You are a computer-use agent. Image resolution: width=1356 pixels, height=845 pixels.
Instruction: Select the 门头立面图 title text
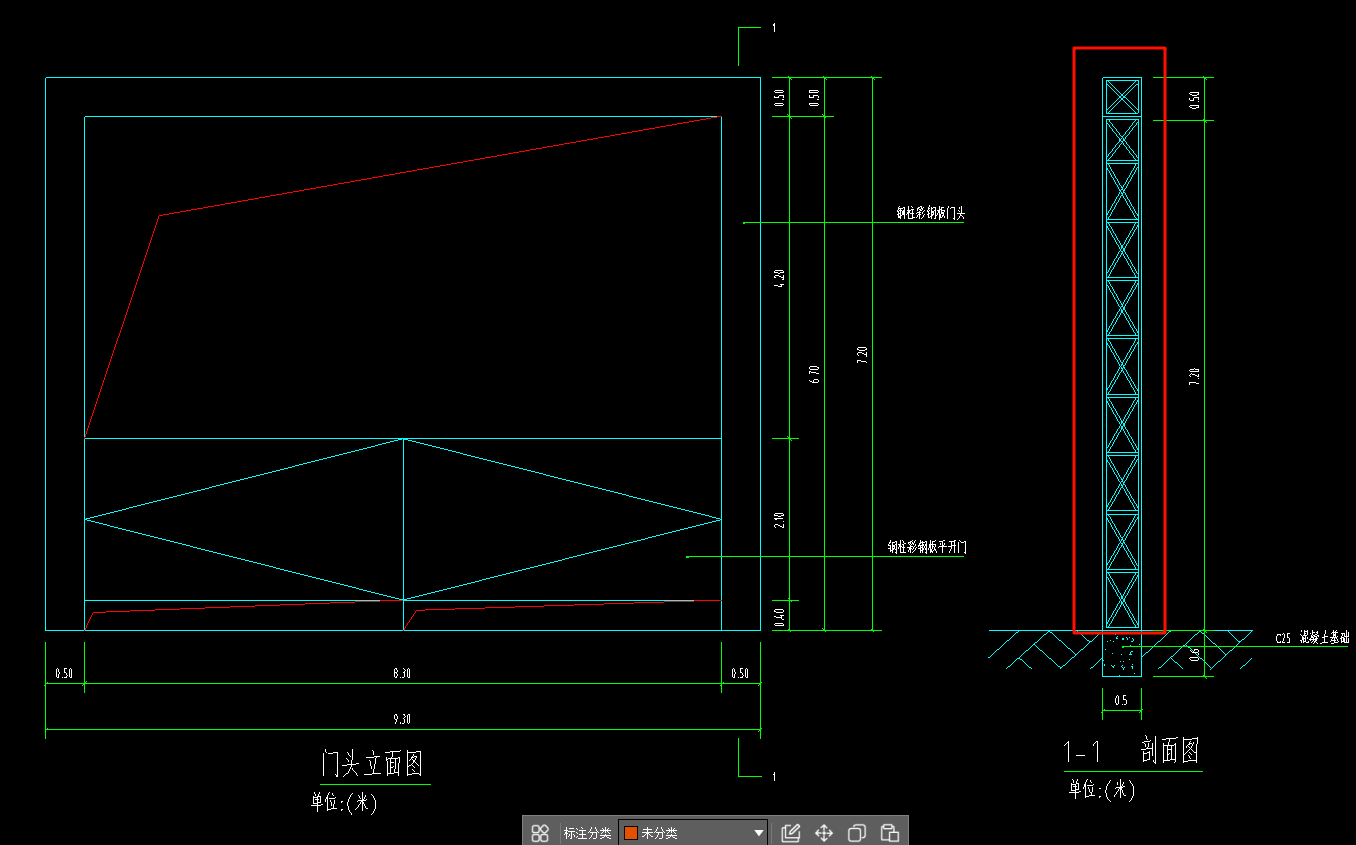click(x=372, y=764)
